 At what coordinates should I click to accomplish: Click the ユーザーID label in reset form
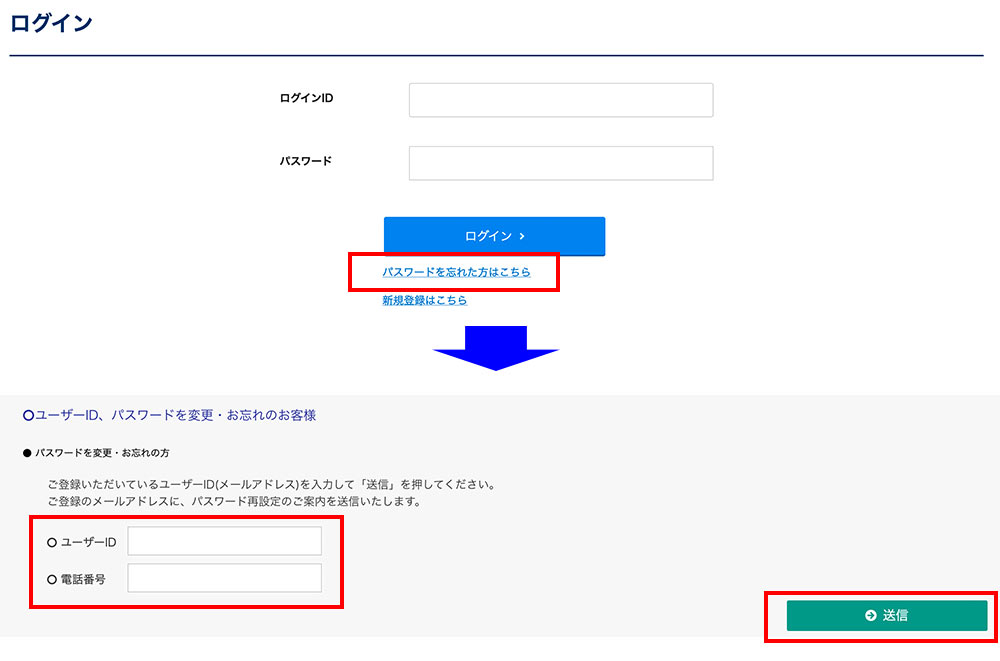pos(90,542)
